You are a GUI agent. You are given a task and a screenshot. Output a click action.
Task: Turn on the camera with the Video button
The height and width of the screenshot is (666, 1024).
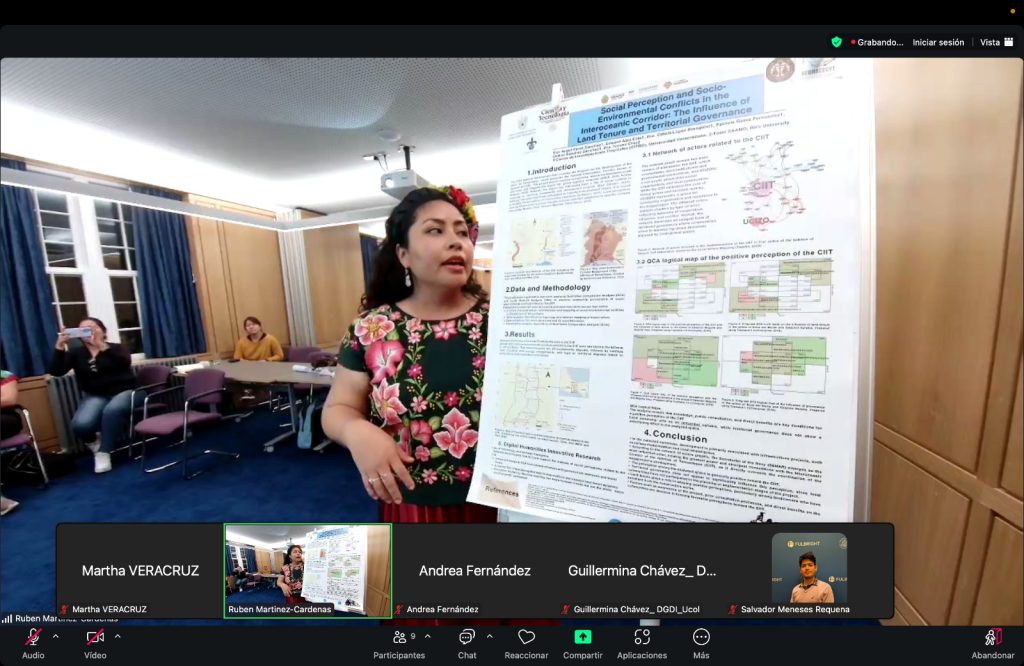coord(95,638)
